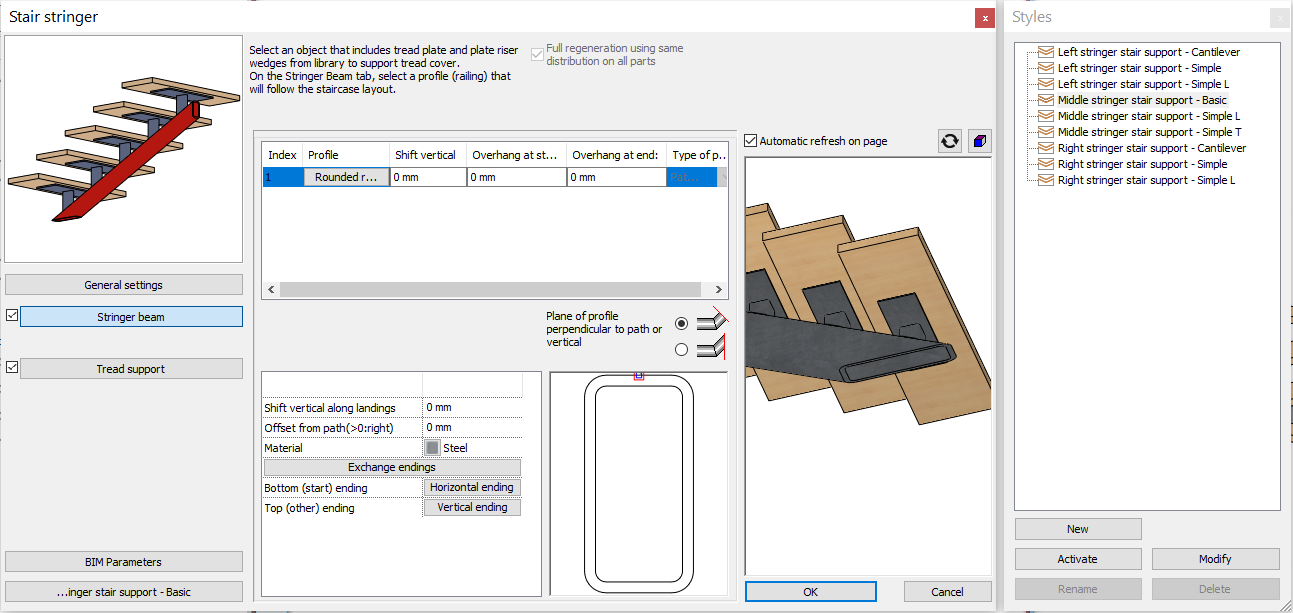Click the Steel material color swatch
Image resolution: width=1293 pixels, height=613 pixels.
[432, 448]
